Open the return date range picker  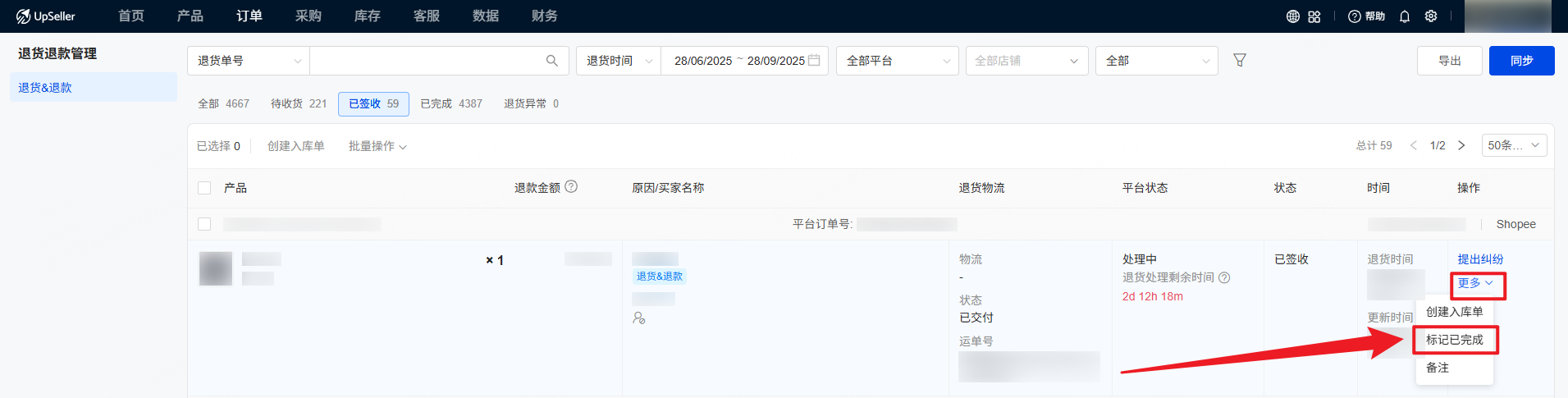[x=744, y=61]
